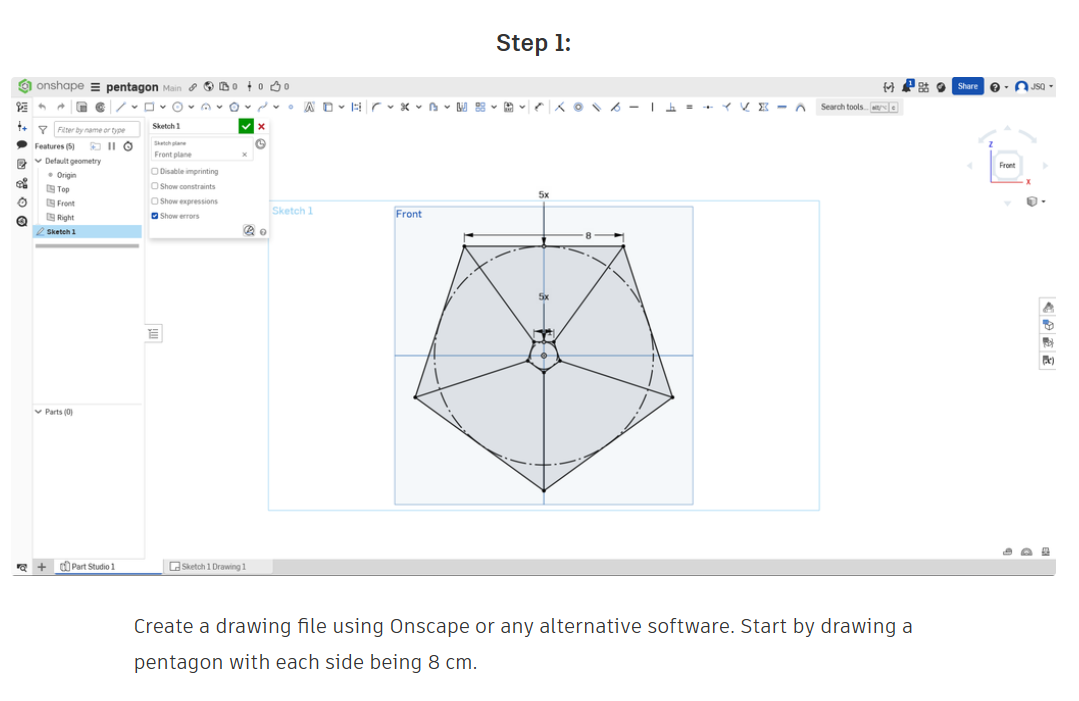This screenshot has height=701, width=1079.
Task: Open JSQ user account menu
Action: (1034, 87)
